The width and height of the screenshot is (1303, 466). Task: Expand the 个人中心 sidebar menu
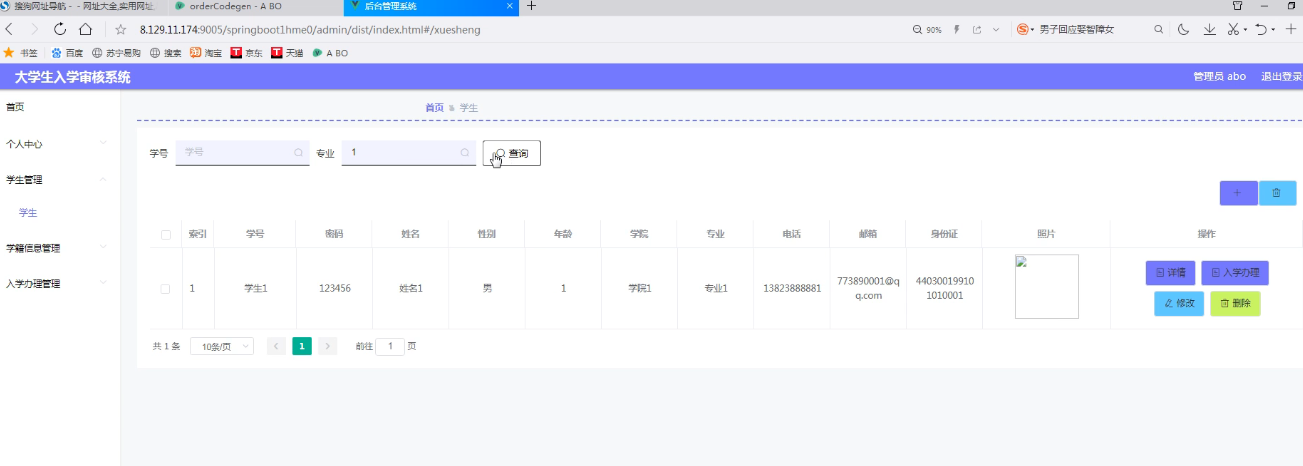point(54,144)
